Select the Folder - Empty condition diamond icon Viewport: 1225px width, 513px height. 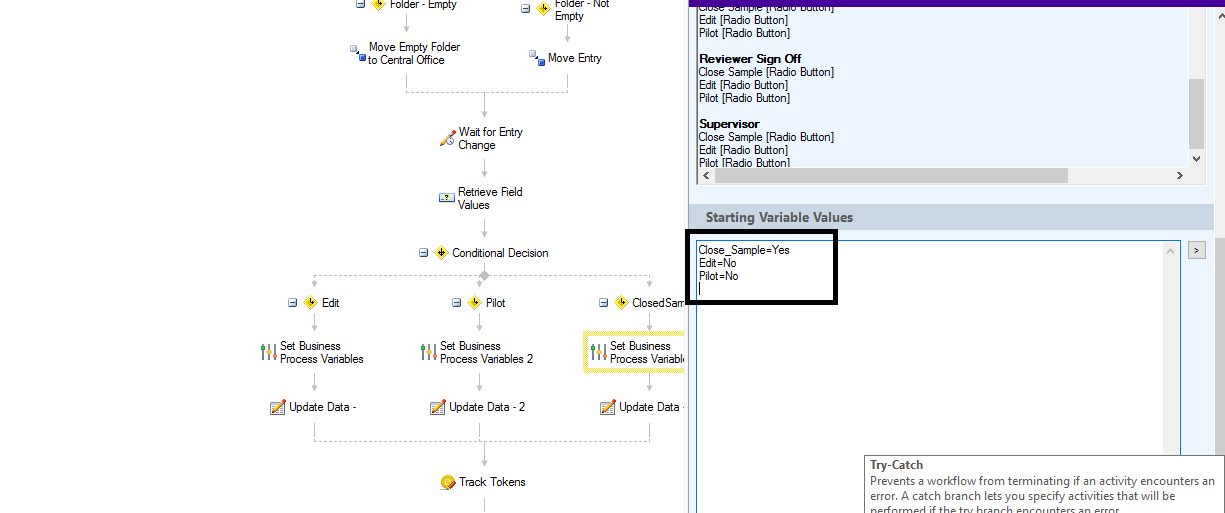coord(378,4)
